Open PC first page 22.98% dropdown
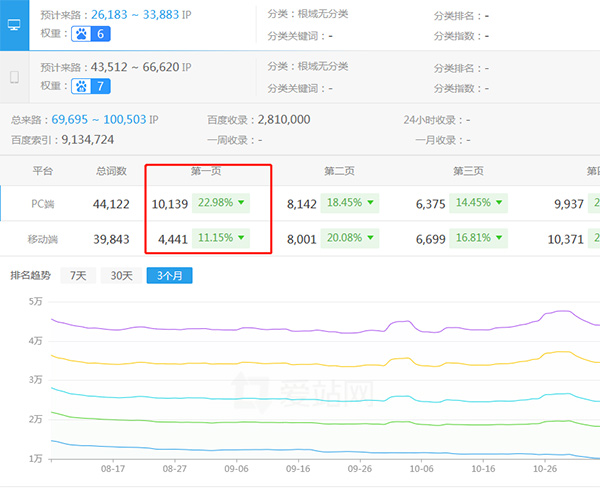600x492 pixels. coord(221,203)
